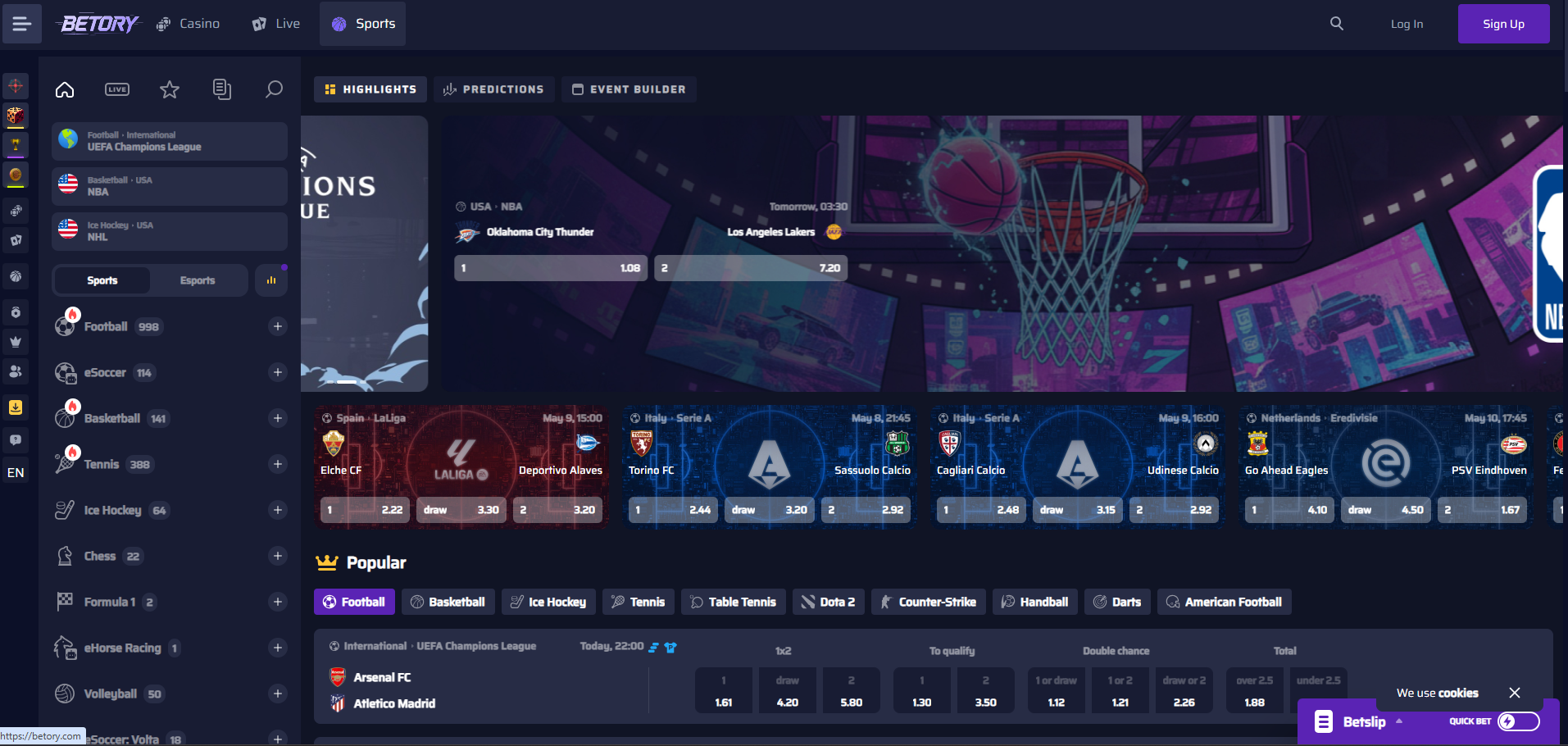Image resolution: width=1568 pixels, height=746 pixels.
Task: Click the Los Angeles Lakers logo
Action: 834,232
